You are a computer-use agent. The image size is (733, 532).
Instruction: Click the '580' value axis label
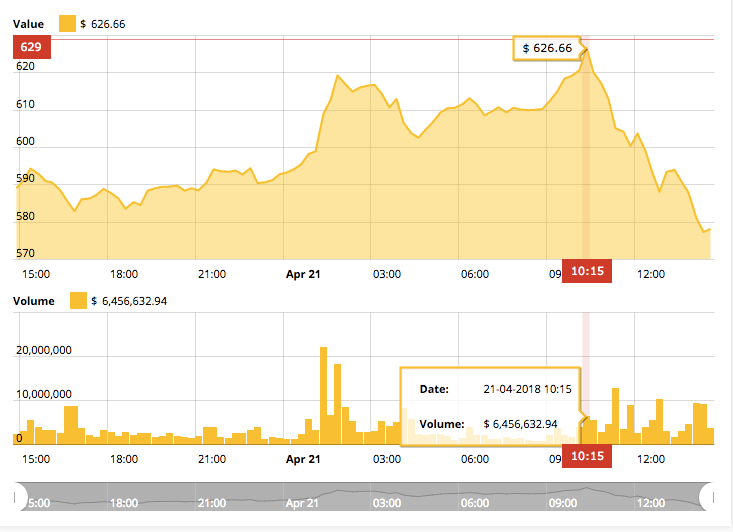25,216
